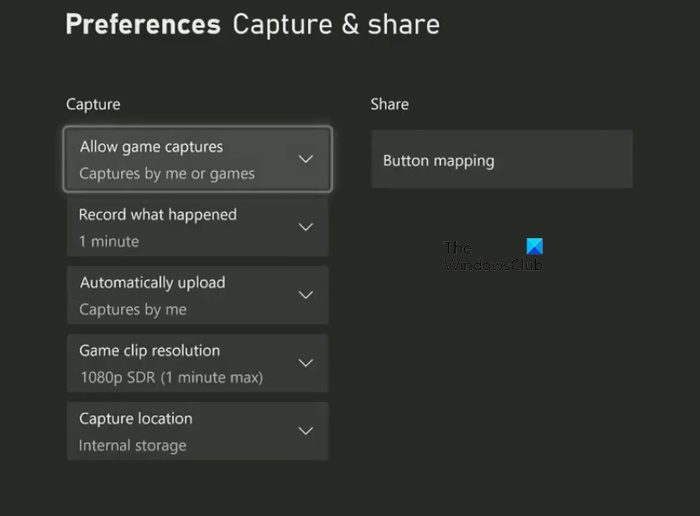Click the Share section label
The height and width of the screenshot is (516, 700).
click(x=389, y=104)
